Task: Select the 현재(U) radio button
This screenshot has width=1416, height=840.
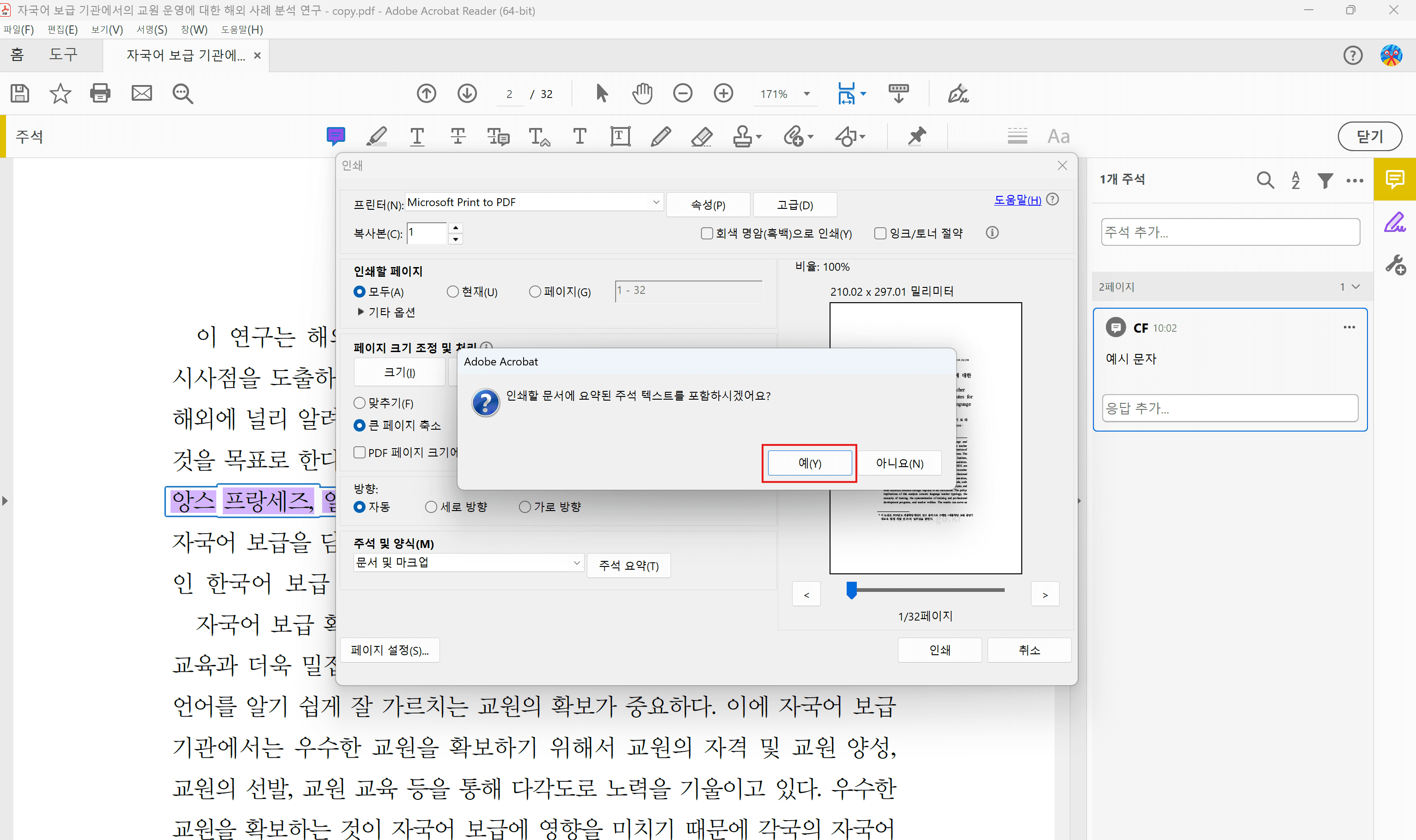Action: coord(452,292)
